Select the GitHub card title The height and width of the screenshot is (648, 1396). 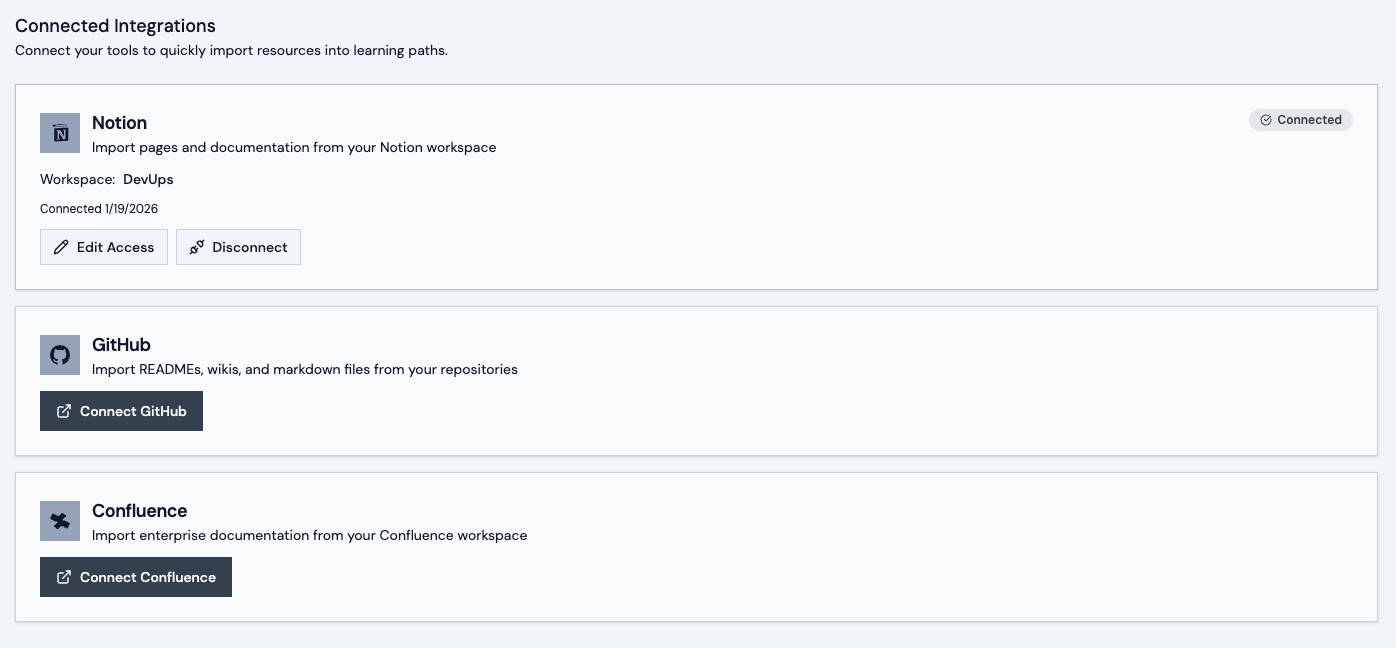(121, 345)
